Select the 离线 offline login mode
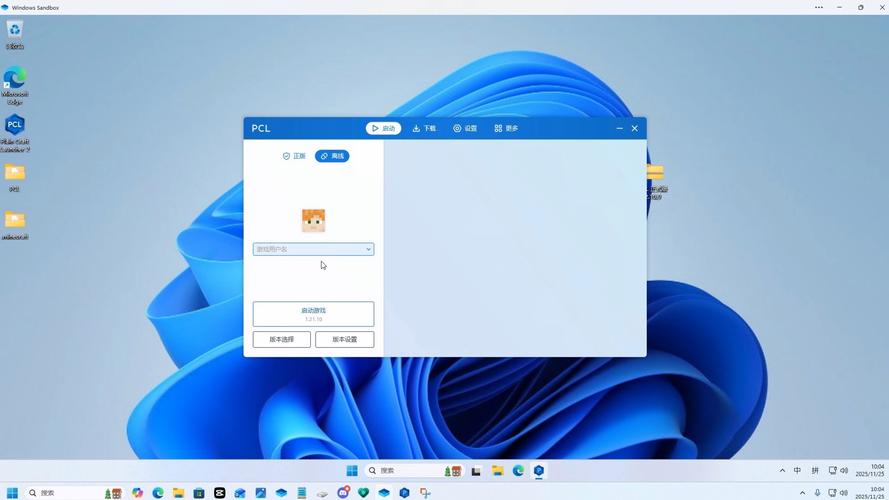Screen dimensions: 889x500 point(332,156)
